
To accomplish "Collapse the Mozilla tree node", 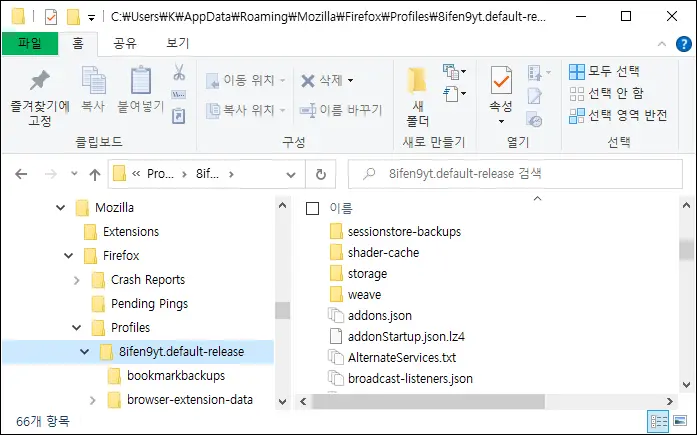I will tap(60, 208).
